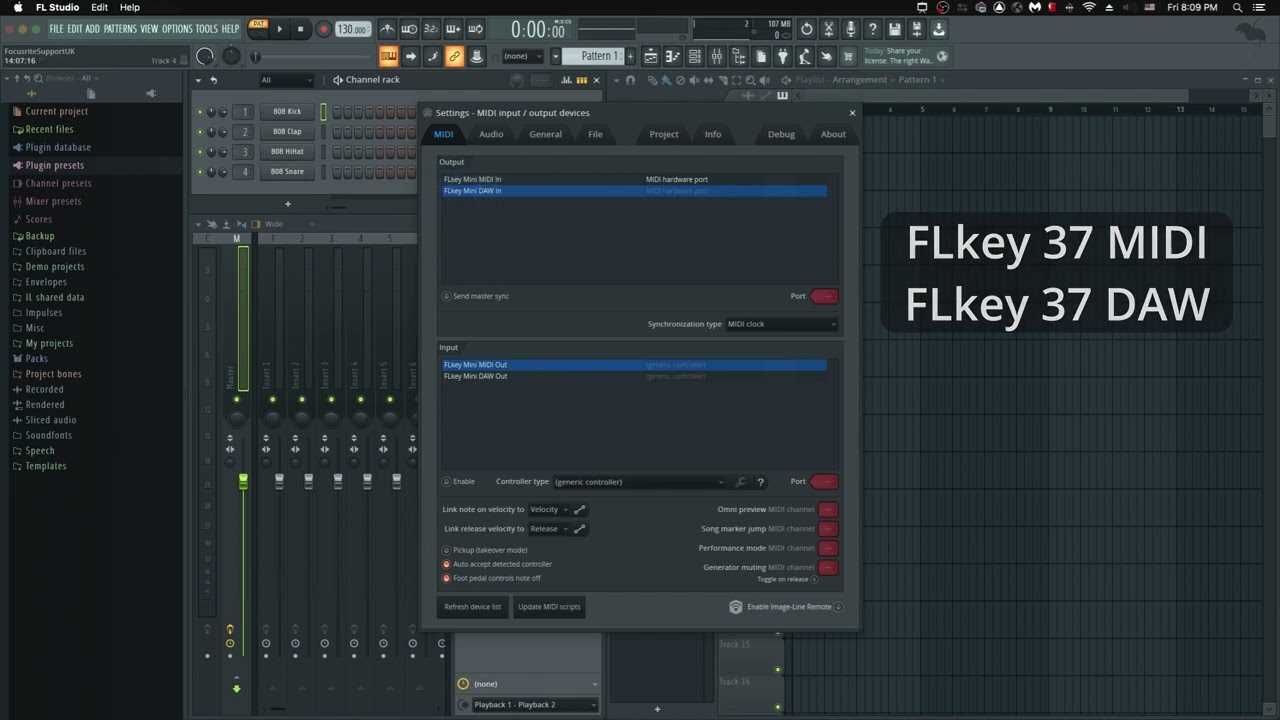Open the (none) snap selector dropdown

coord(522,56)
